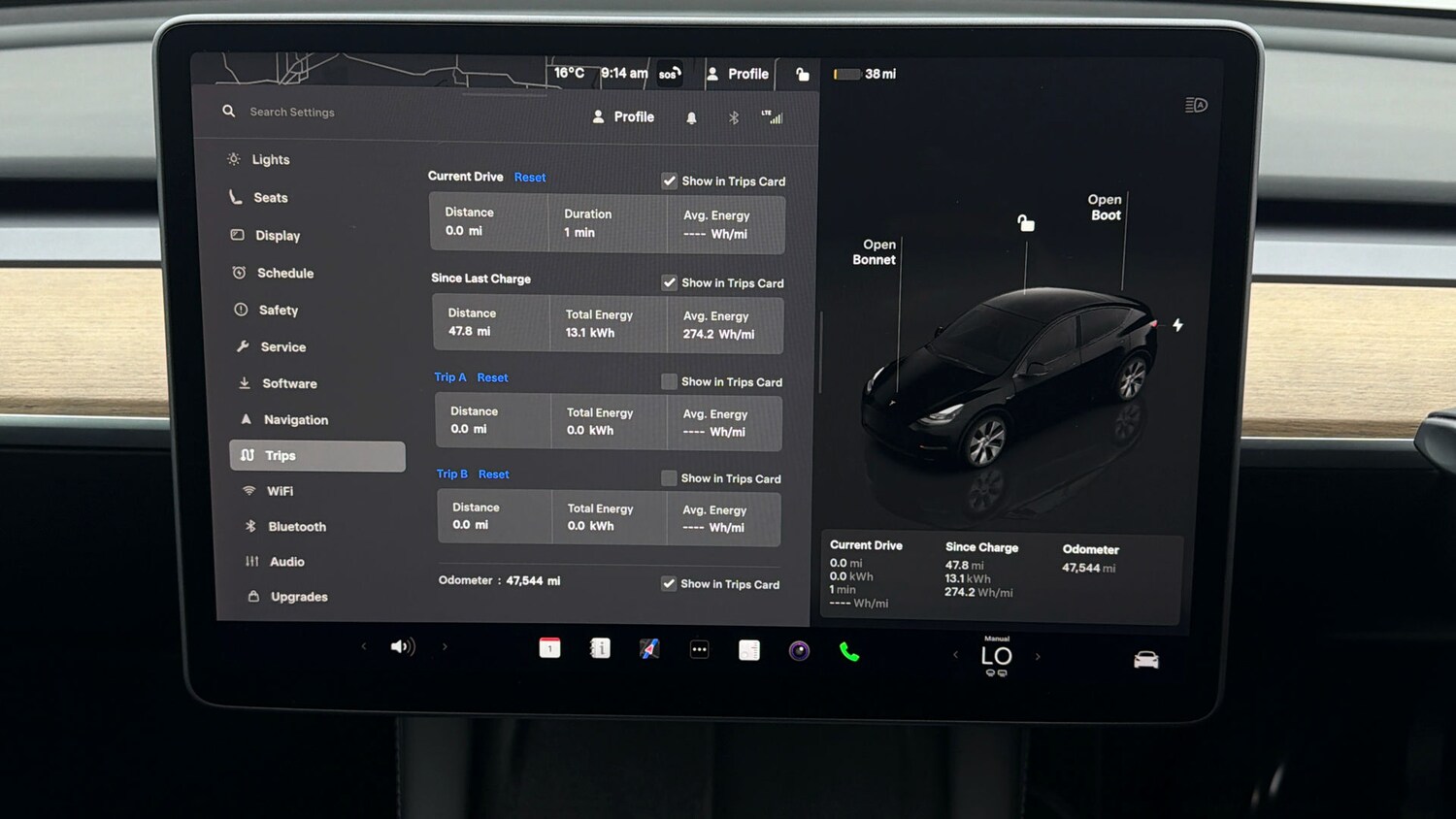Click the notification bell icon
1456x819 pixels.
pos(691,116)
